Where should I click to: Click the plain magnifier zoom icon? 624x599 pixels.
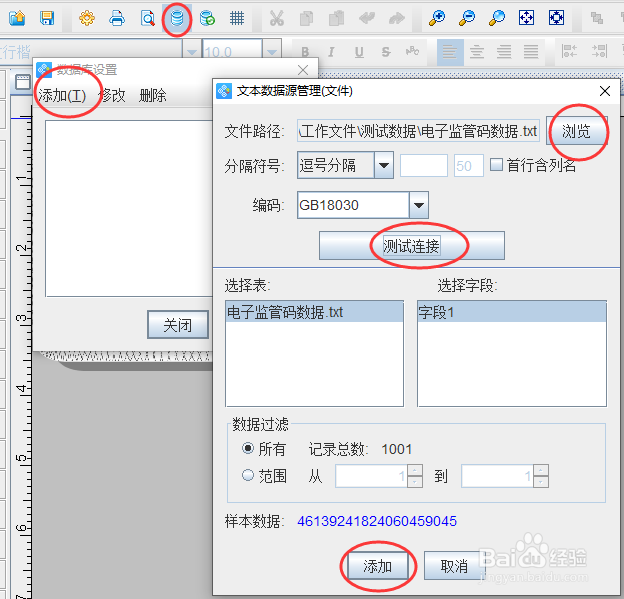pyautogui.click(x=497, y=18)
